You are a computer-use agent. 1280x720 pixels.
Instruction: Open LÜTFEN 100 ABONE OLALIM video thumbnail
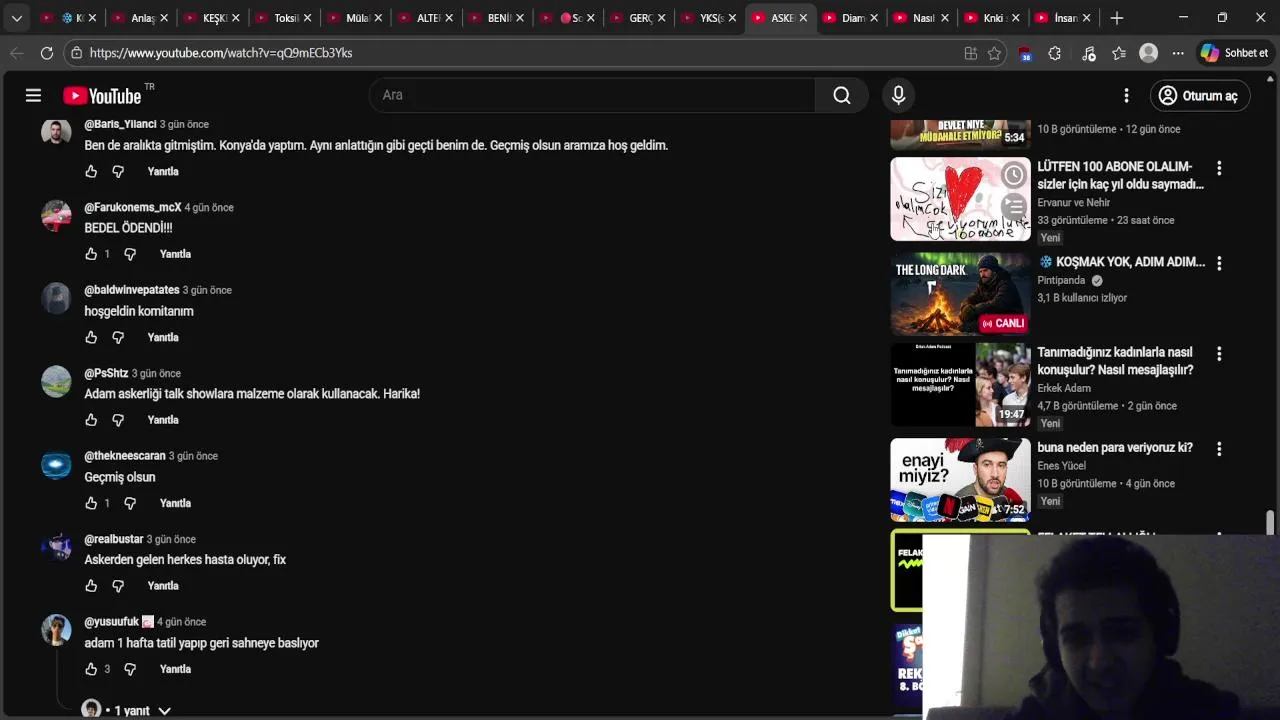click(x=960, y=199)
